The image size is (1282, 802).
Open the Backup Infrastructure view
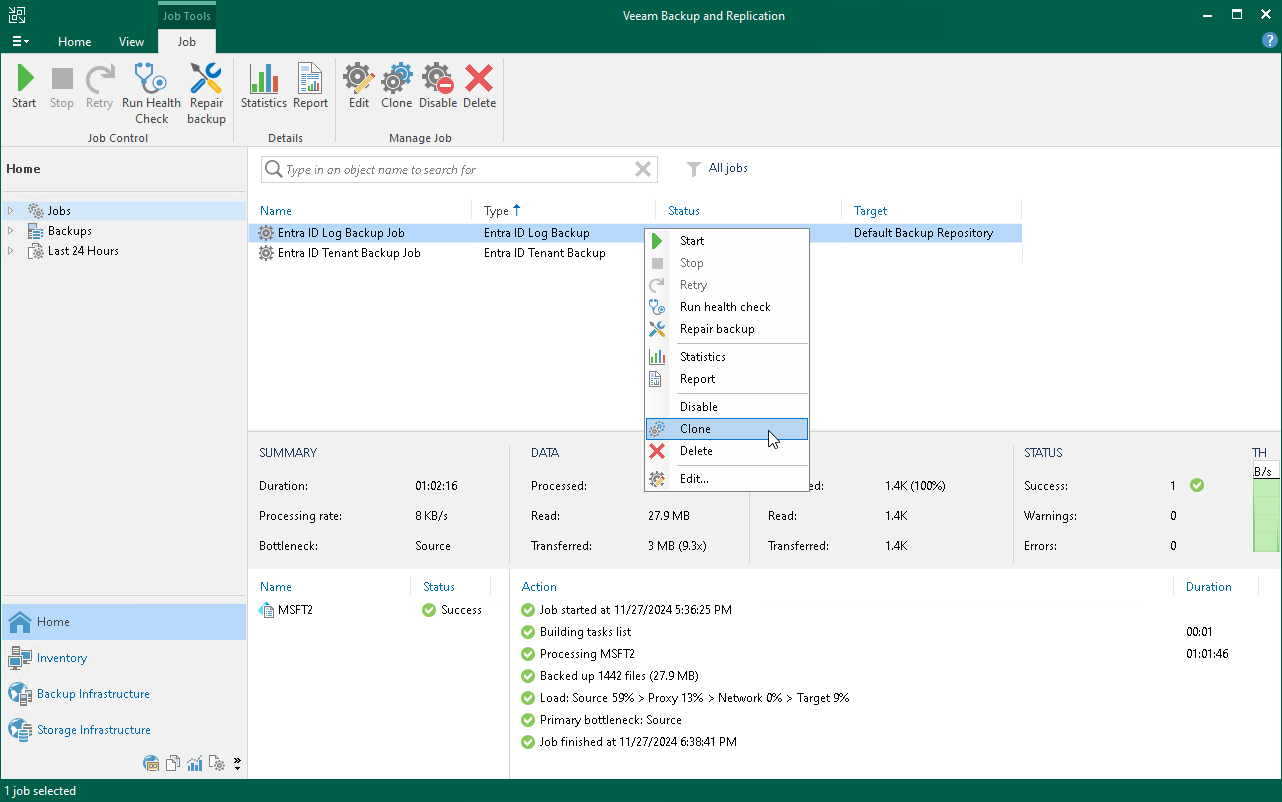tap(123, 694)
